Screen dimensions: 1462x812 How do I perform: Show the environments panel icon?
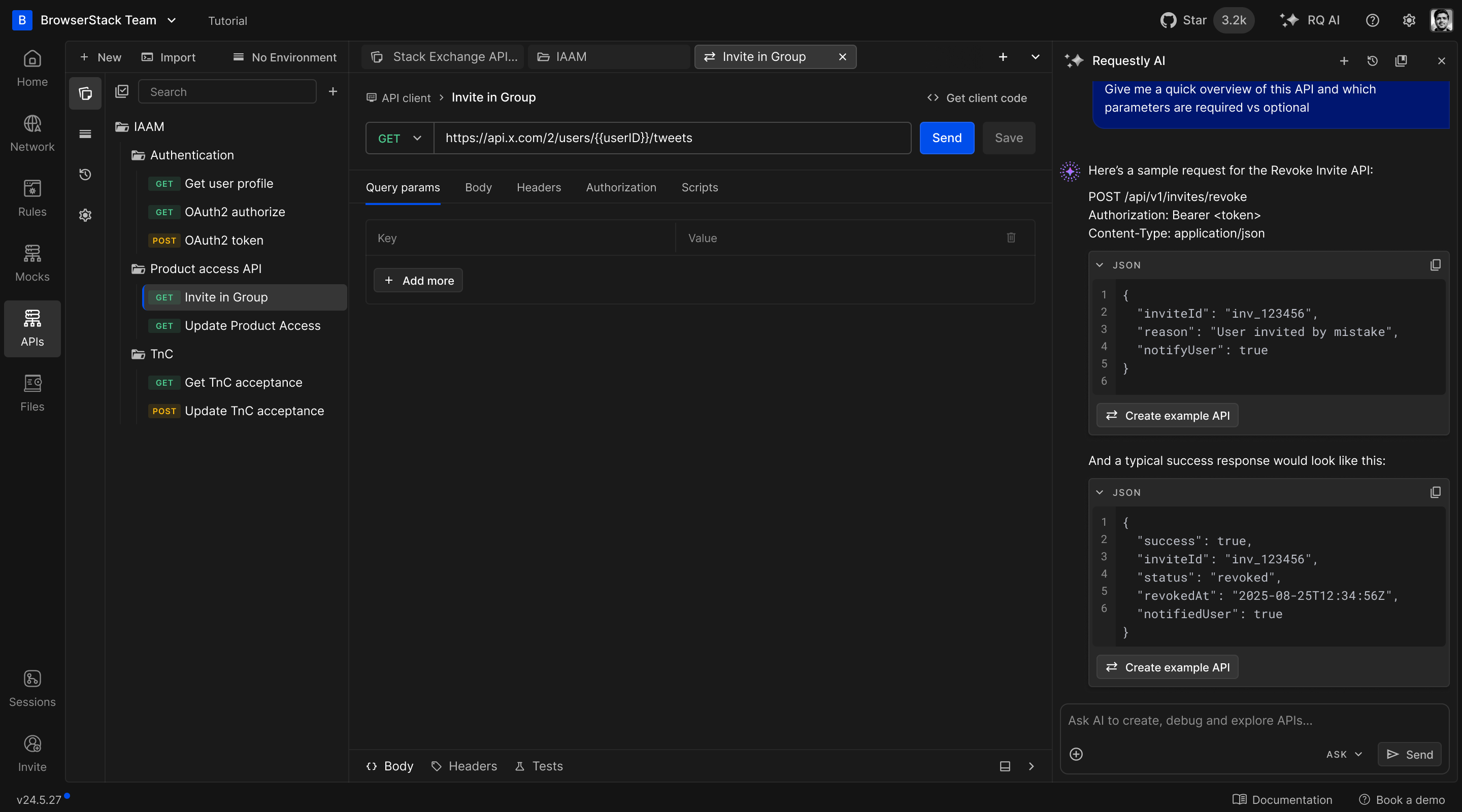85,134
